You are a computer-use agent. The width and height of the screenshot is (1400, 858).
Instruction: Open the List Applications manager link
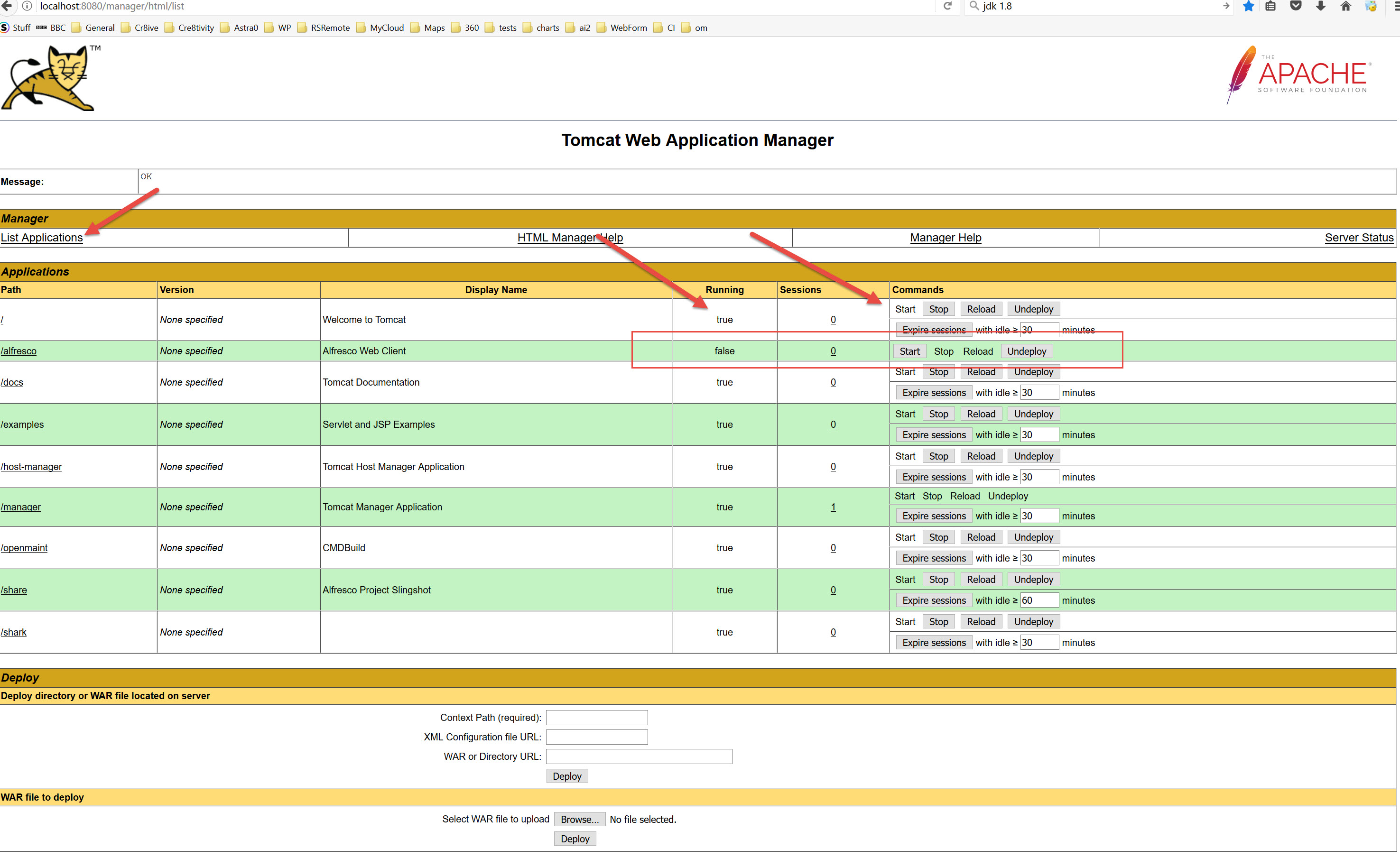point(41,238)
